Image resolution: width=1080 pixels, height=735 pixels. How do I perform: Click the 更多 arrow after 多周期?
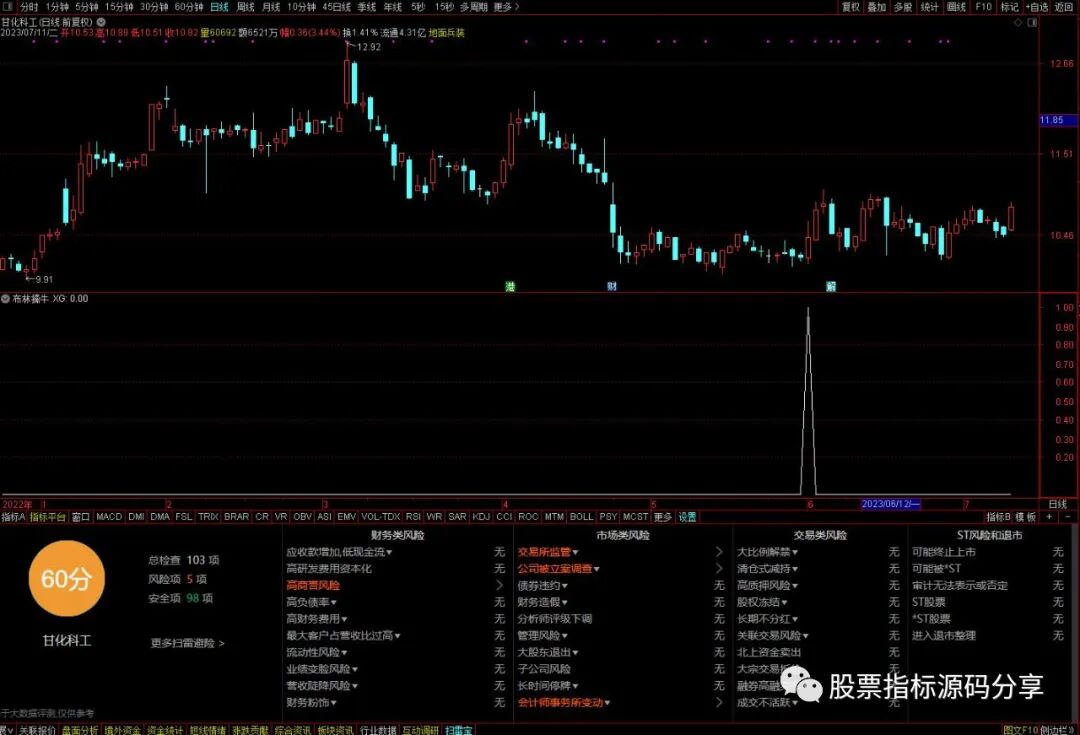(x=507, y=6)
